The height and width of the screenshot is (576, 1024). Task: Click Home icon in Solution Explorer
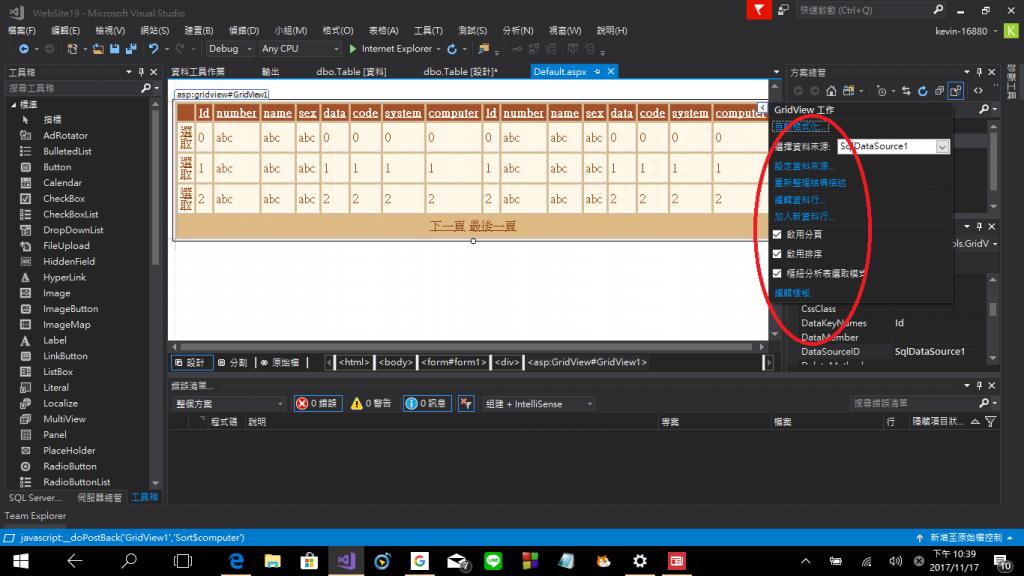click(831, 91)
